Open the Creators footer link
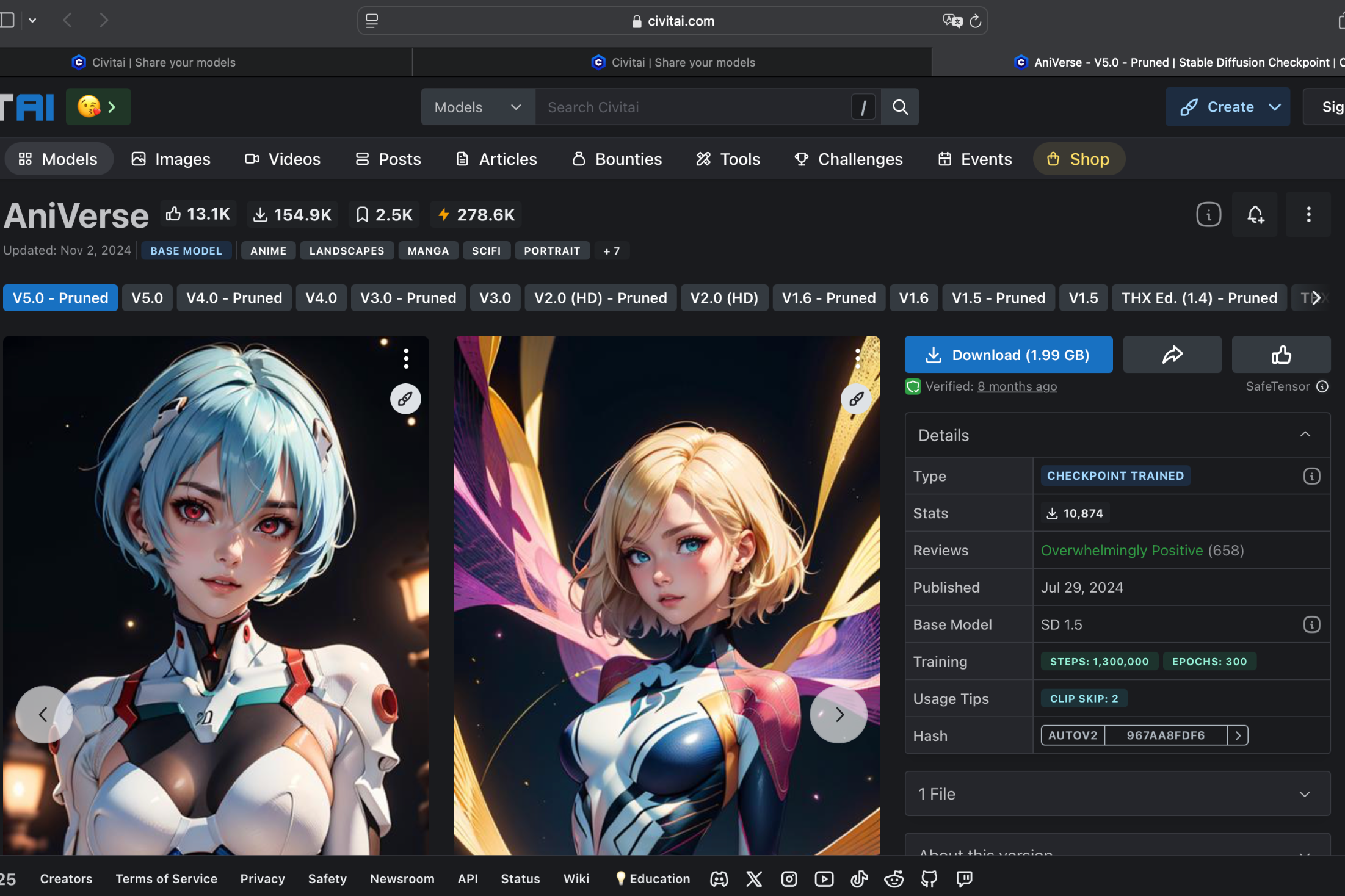 pos(66,879)
